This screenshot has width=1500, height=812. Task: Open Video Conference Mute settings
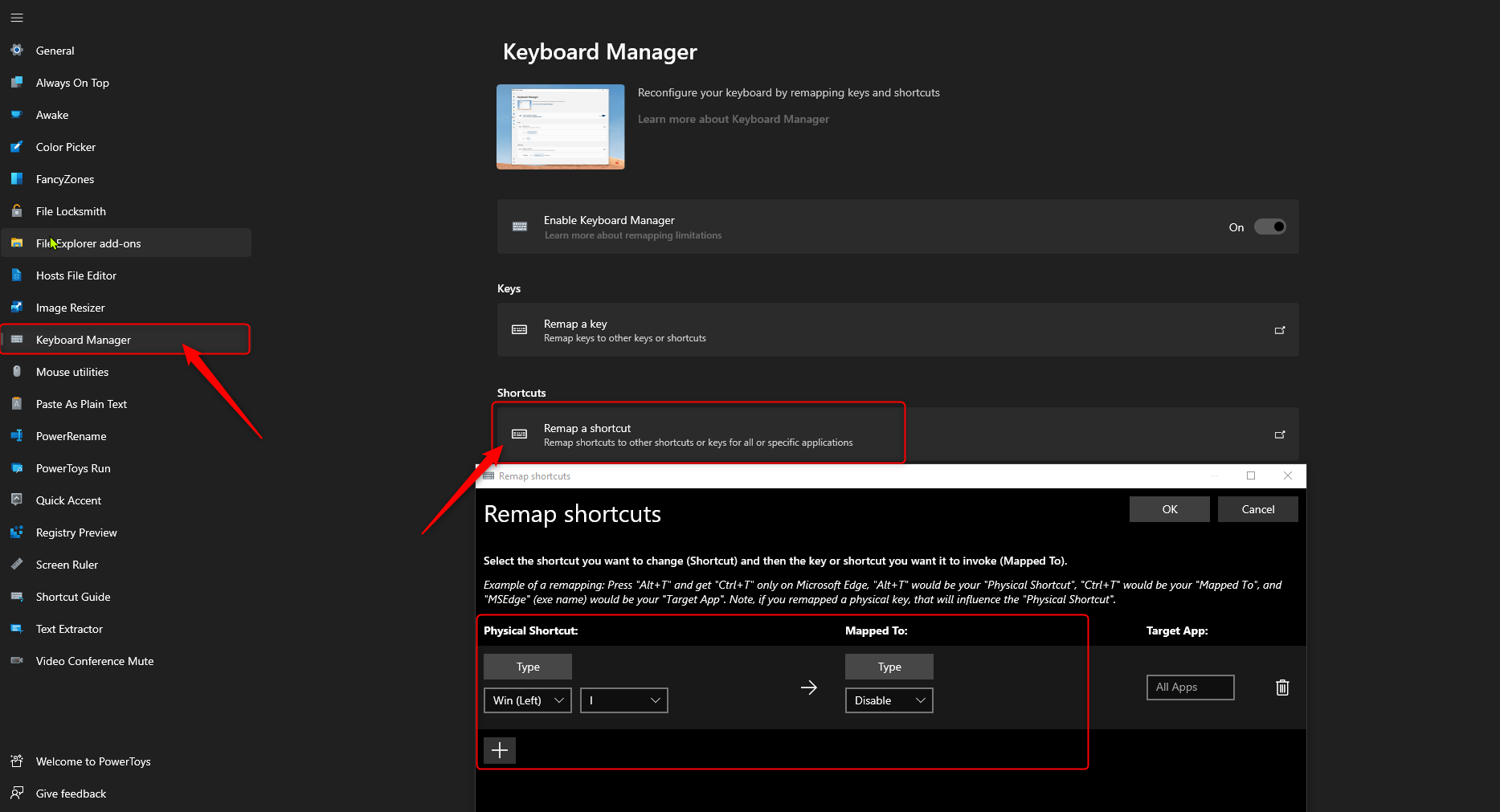pyautogui.click(x=126, y=660)
